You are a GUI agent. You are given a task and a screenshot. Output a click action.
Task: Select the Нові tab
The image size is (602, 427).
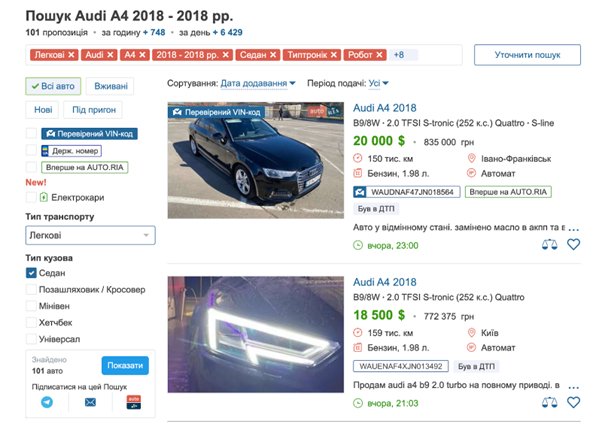(x=43, y=110)
